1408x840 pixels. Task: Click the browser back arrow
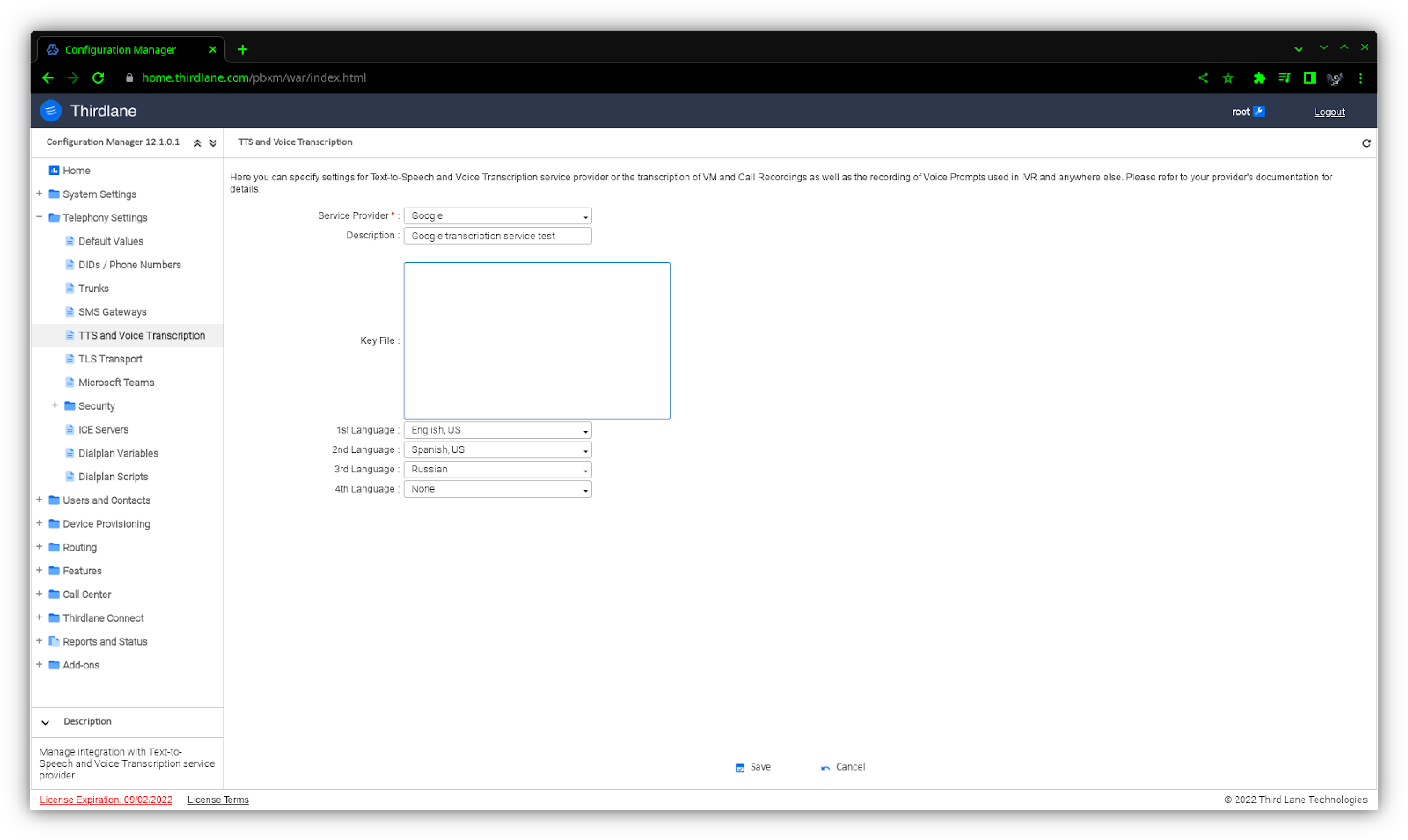[48, 77]
